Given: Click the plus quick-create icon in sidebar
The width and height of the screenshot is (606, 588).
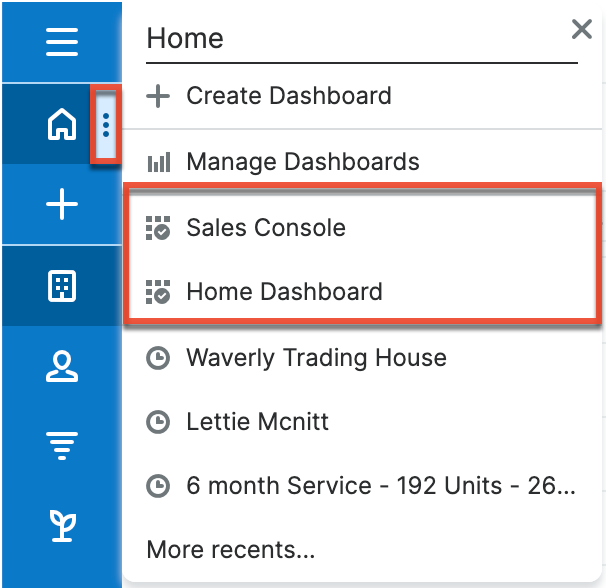Looking at the screenshot, I should click(61, 206).
